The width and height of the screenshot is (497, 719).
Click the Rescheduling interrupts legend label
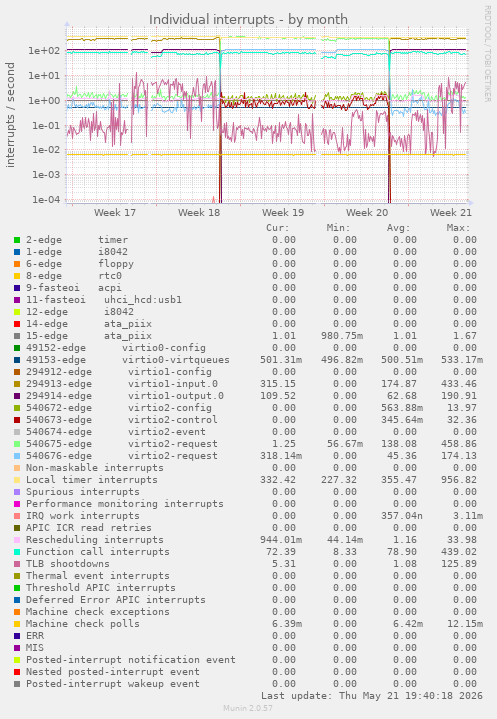pos(94,540)
